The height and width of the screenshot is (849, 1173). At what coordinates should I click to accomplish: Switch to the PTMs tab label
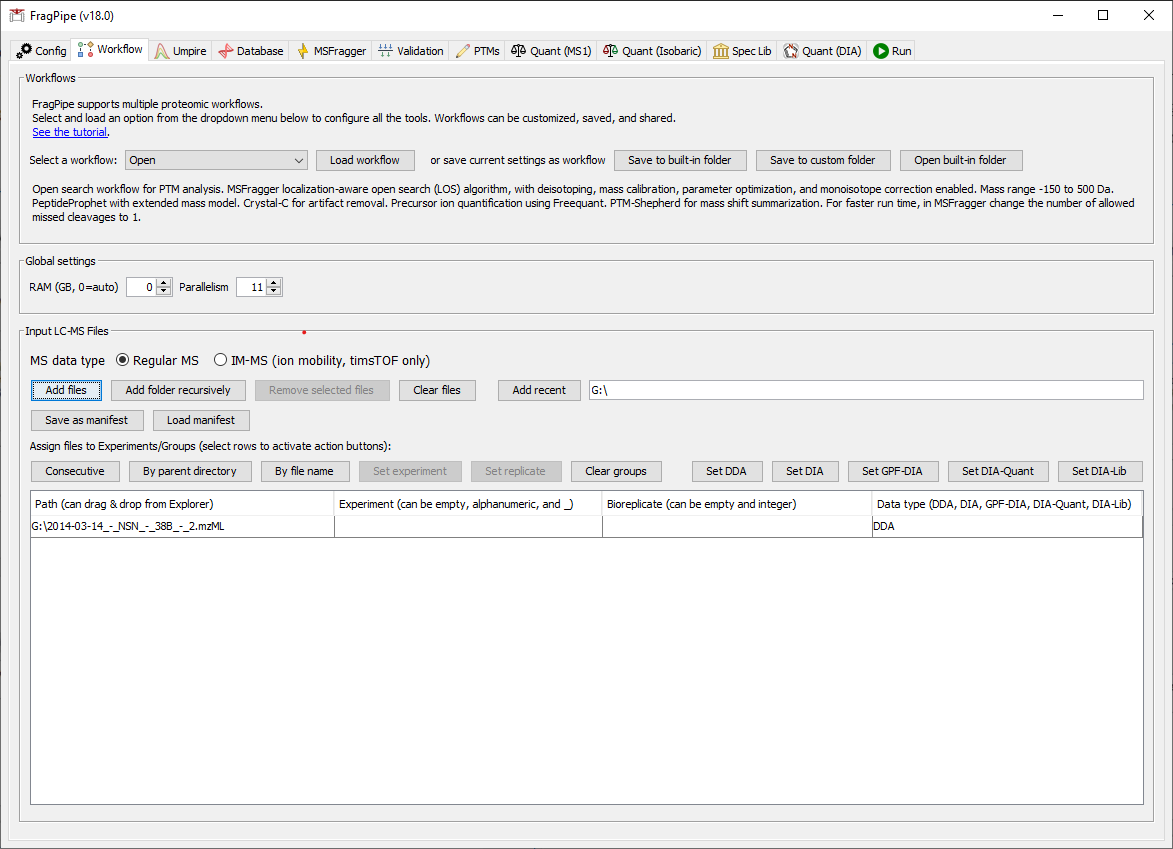pyautogui.click(x=486, y=51)
